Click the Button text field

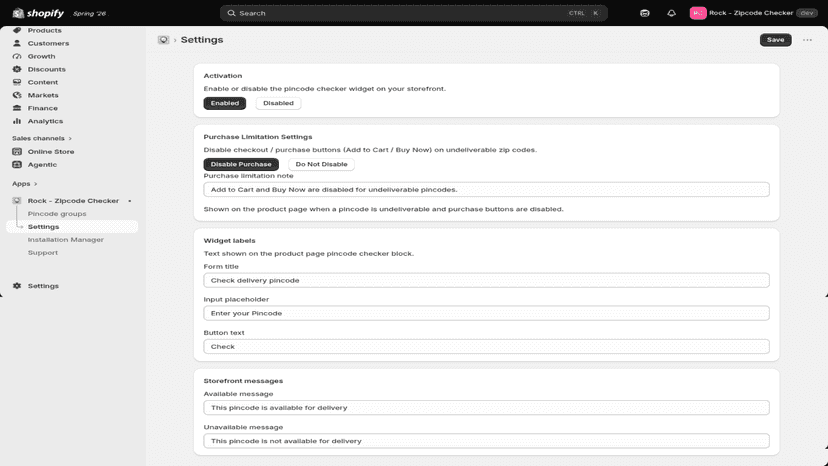pyautogui.click(x=486, y=347)
